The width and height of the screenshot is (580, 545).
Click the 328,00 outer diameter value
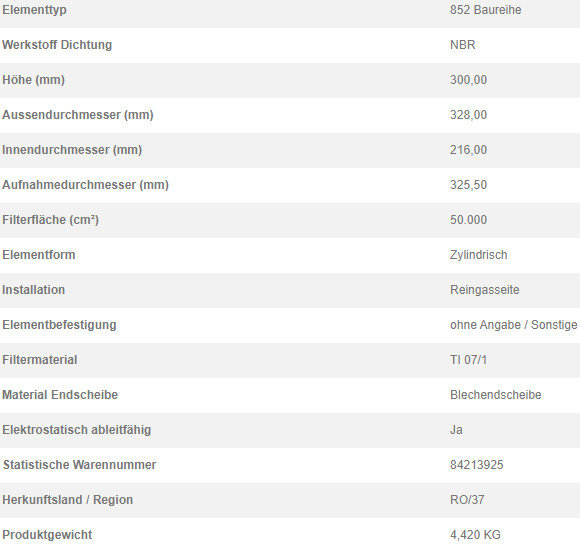(x=468, y=115)
